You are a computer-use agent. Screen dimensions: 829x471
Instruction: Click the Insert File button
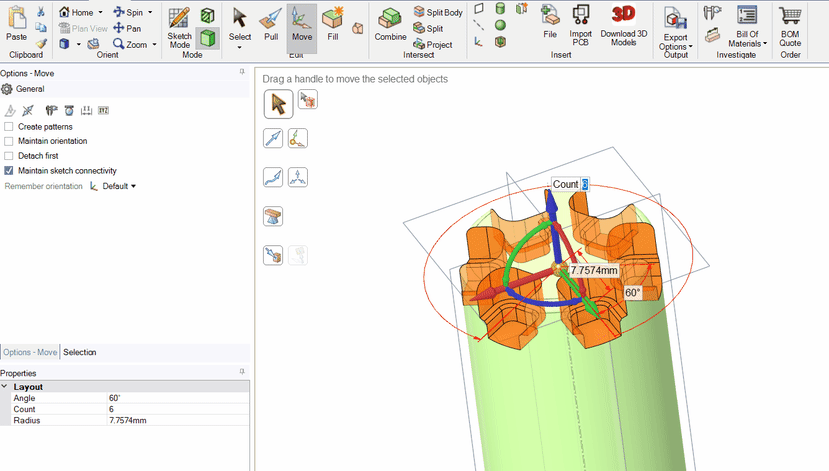point(550,22)
